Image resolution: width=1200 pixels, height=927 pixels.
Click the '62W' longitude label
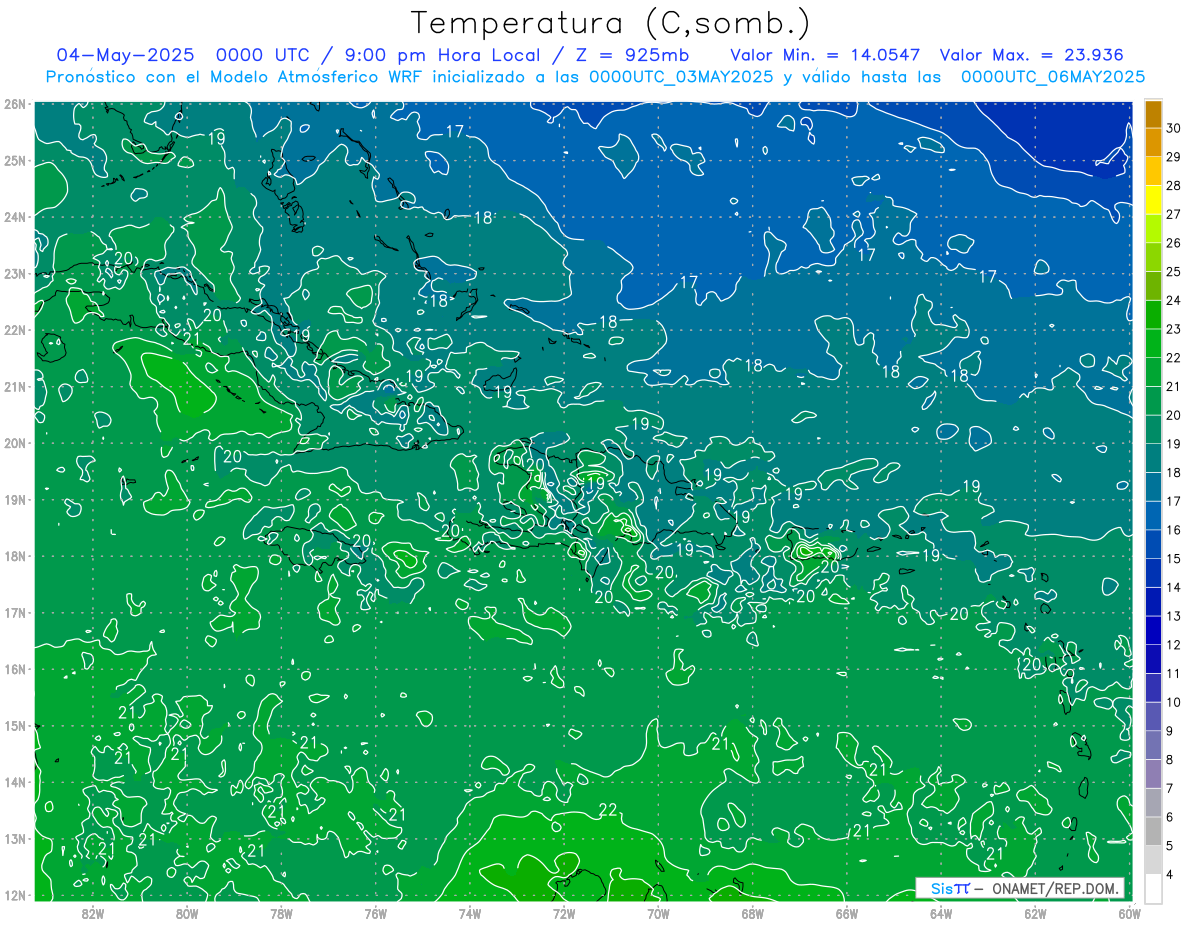click(x=1035, y=912)
